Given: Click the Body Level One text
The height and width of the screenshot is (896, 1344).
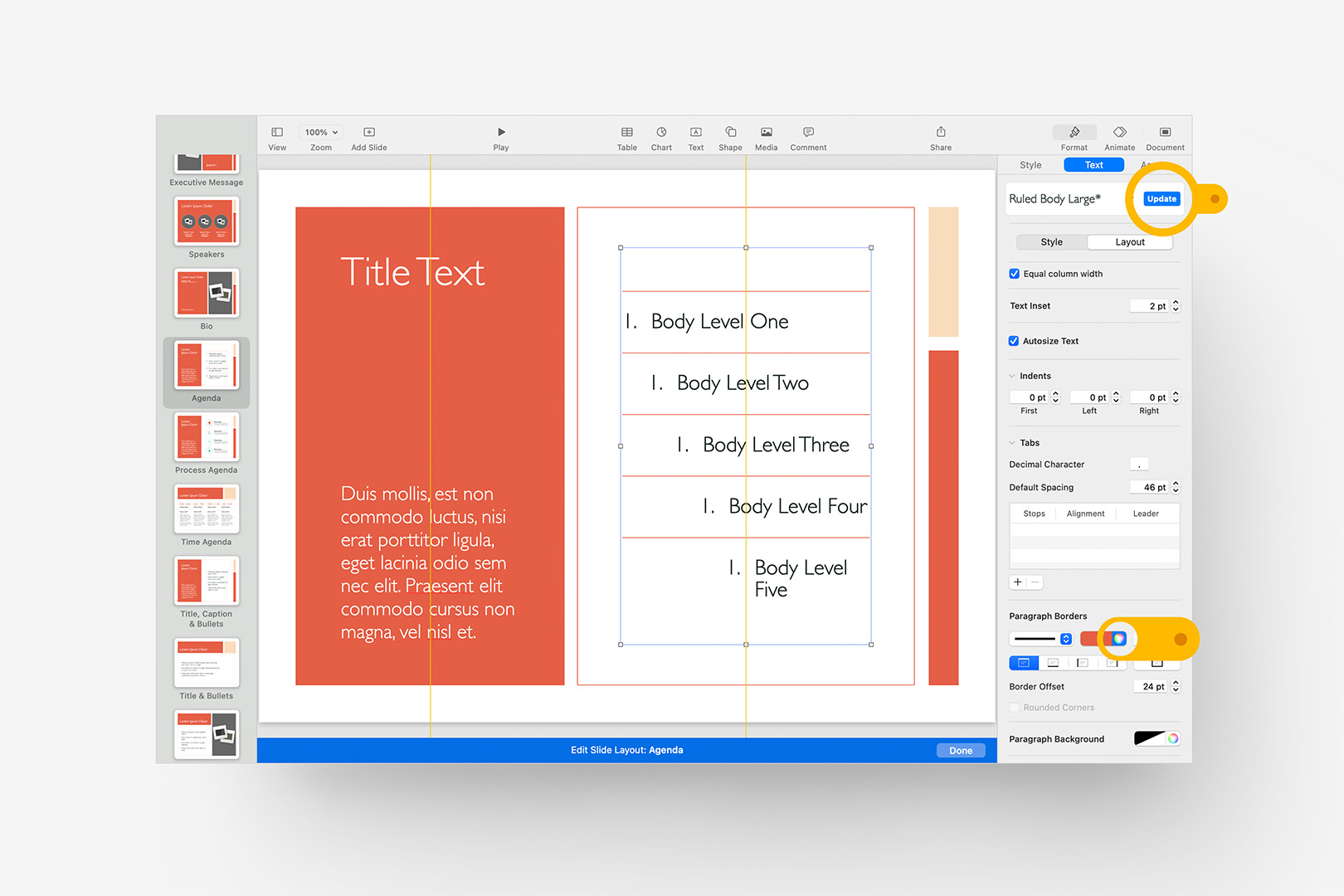Looking at the screenshot, I should tap(719, 322).
